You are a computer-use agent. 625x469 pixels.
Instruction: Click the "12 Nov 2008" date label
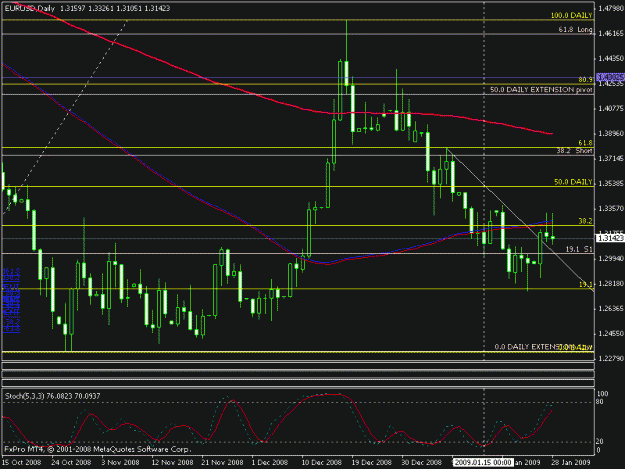point(172,463)
